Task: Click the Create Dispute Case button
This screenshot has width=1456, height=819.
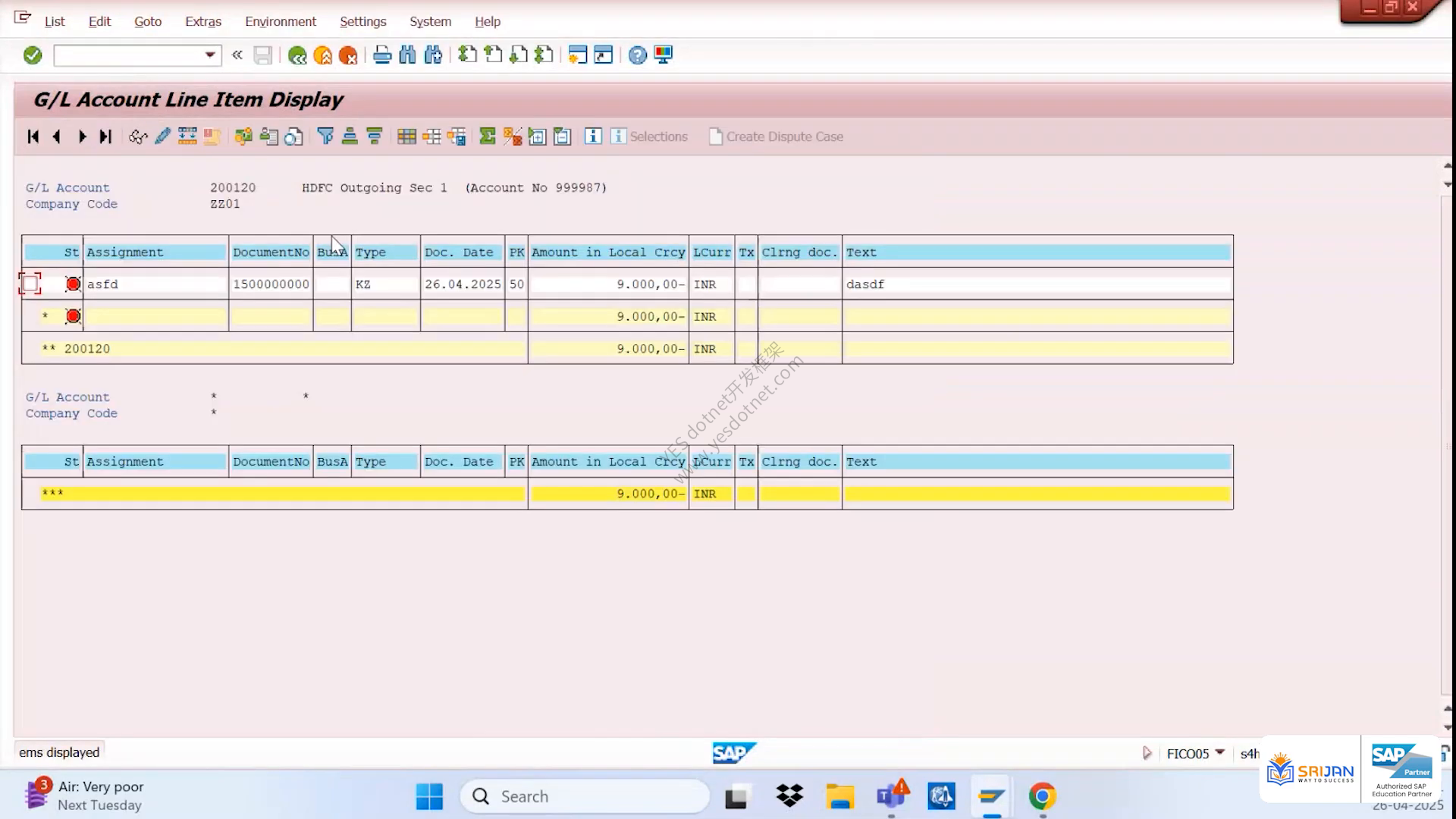Action: 776,136
